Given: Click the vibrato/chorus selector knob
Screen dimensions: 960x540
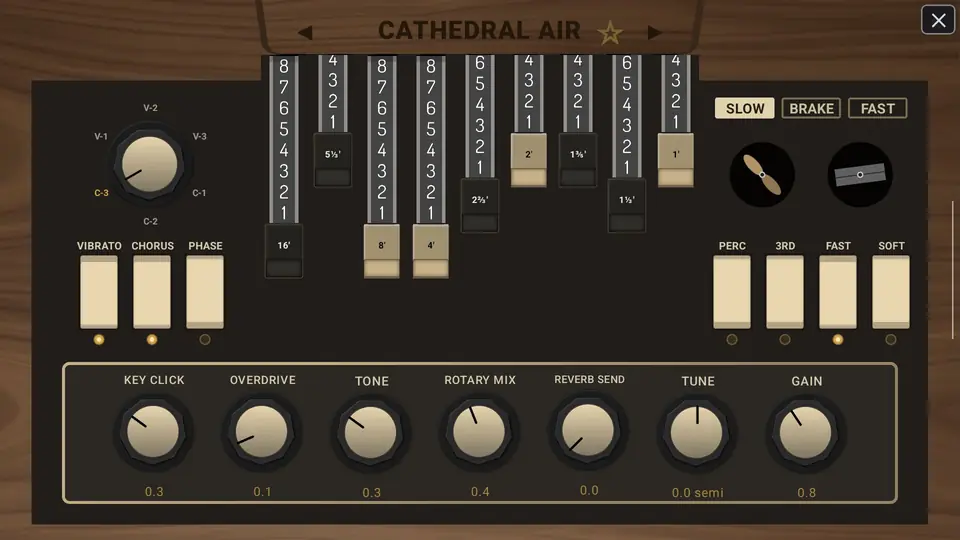Looking at the screenshot, I should point(149,164).
